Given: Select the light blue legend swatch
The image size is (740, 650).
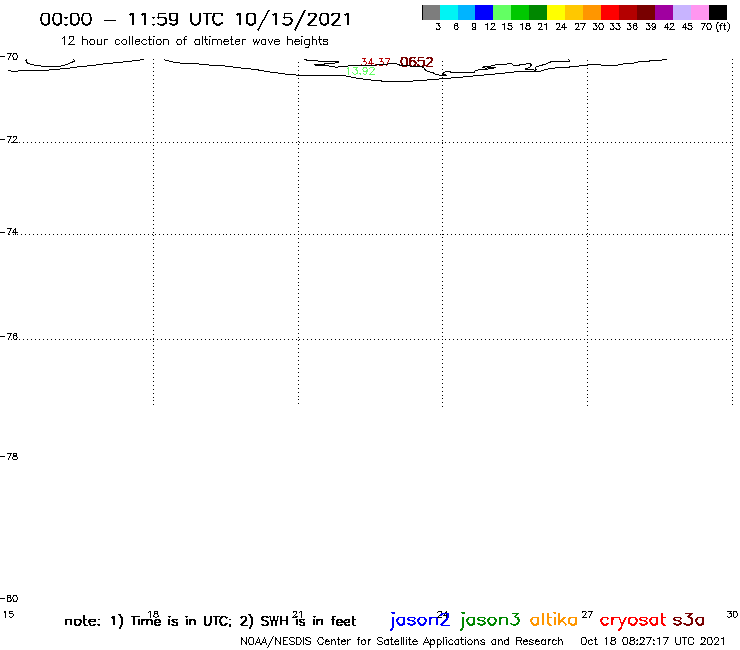Looking at the screenshot, I should (x=467, y=12).
